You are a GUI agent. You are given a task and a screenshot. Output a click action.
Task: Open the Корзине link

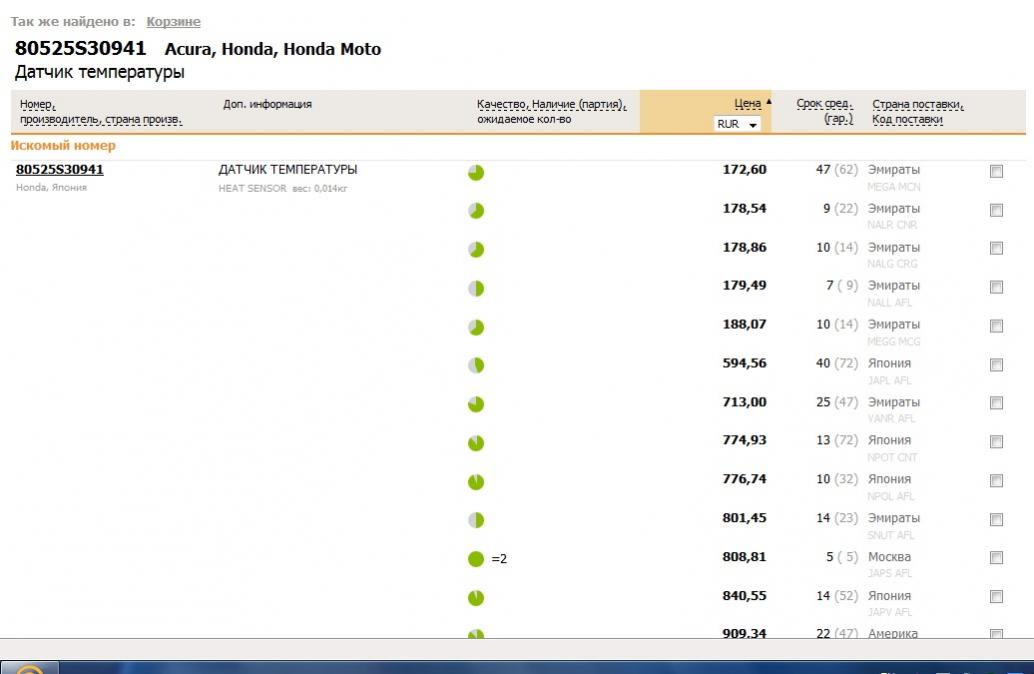[173, 22]
